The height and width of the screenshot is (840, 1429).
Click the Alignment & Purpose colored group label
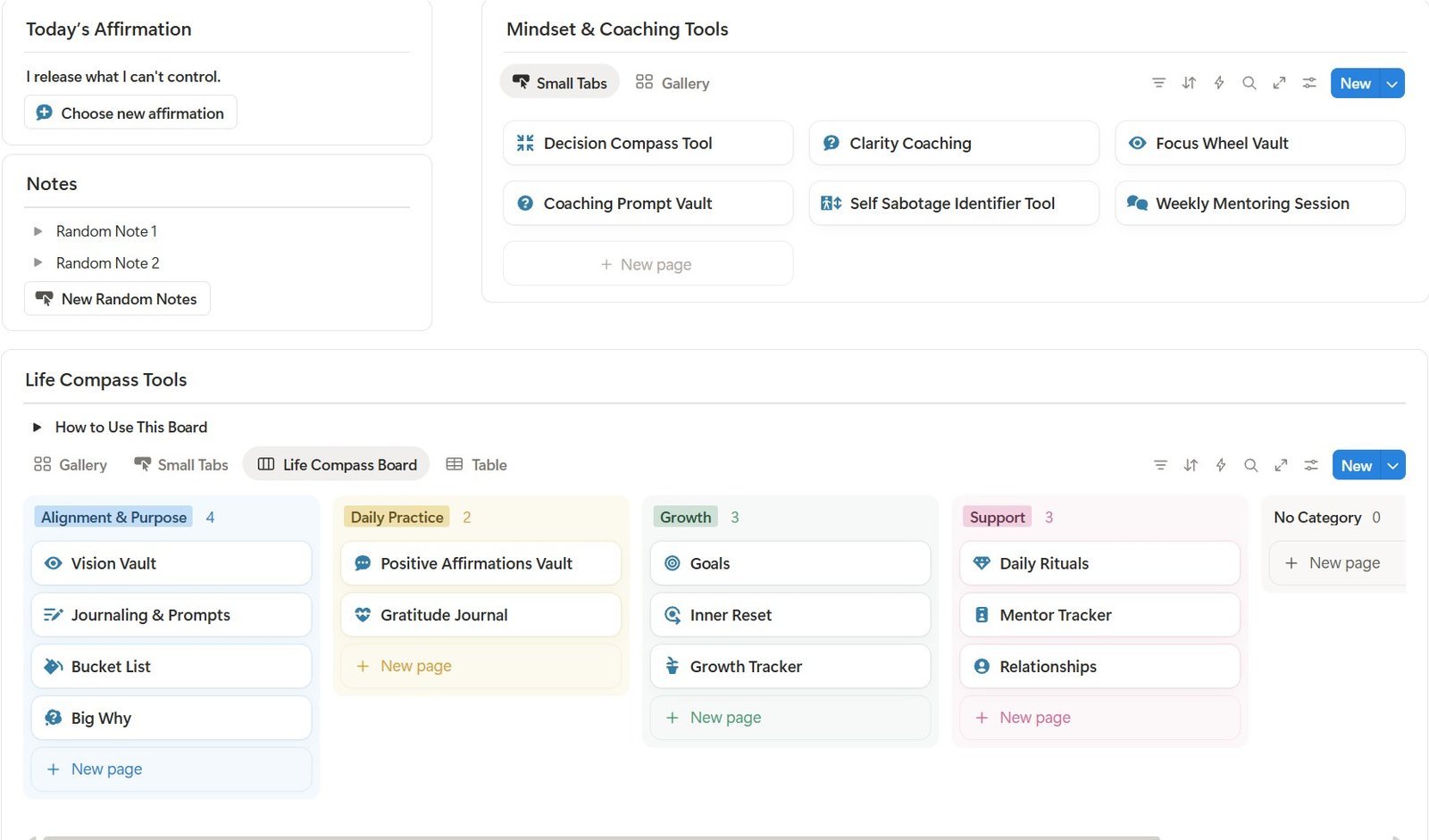point(113,518)
